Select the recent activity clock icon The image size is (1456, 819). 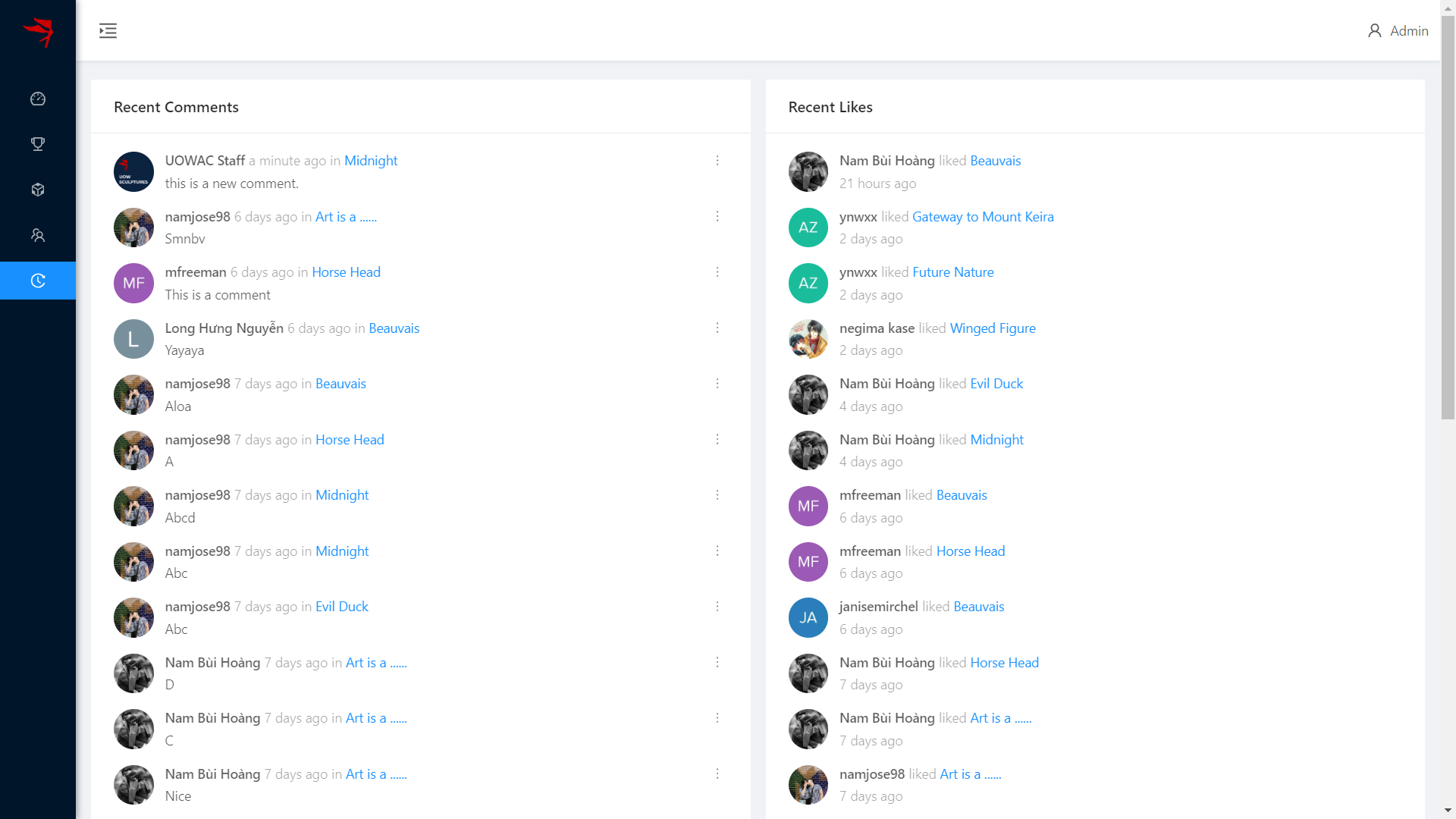38,281
